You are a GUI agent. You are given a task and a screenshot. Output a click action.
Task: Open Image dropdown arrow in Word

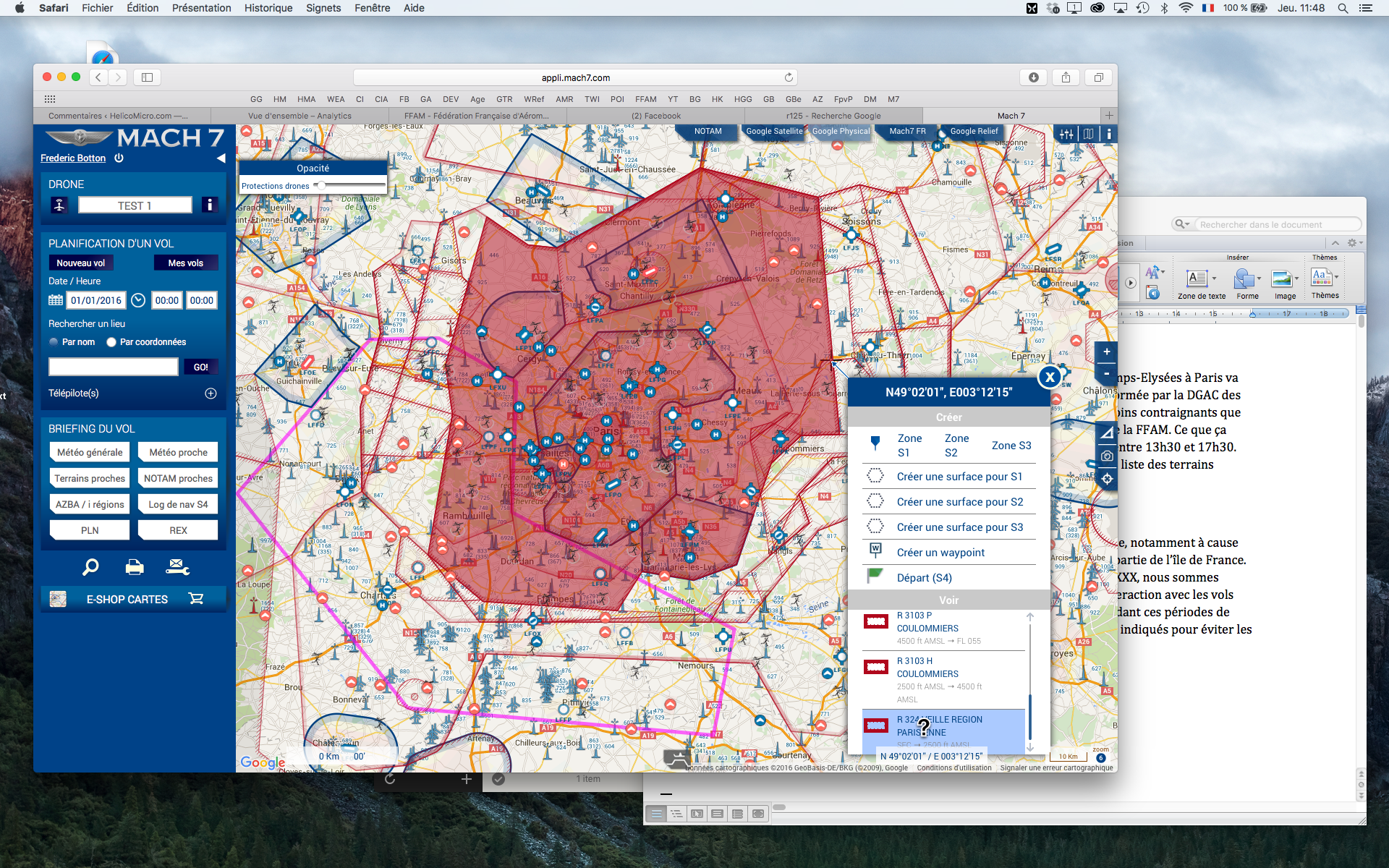(x=1297, y=278)
